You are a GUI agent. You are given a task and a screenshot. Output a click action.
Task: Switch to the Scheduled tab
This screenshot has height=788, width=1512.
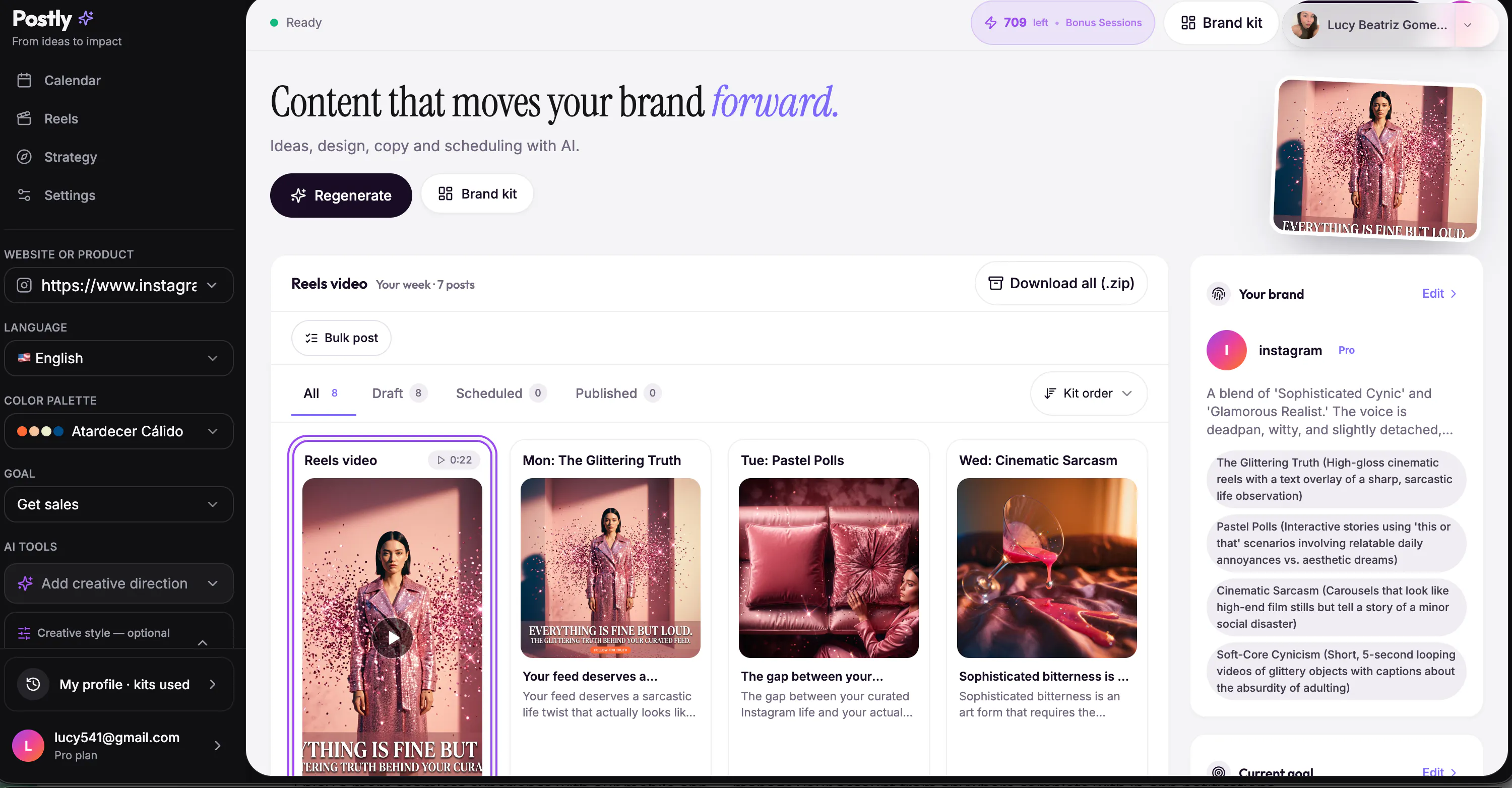point(500,393)
